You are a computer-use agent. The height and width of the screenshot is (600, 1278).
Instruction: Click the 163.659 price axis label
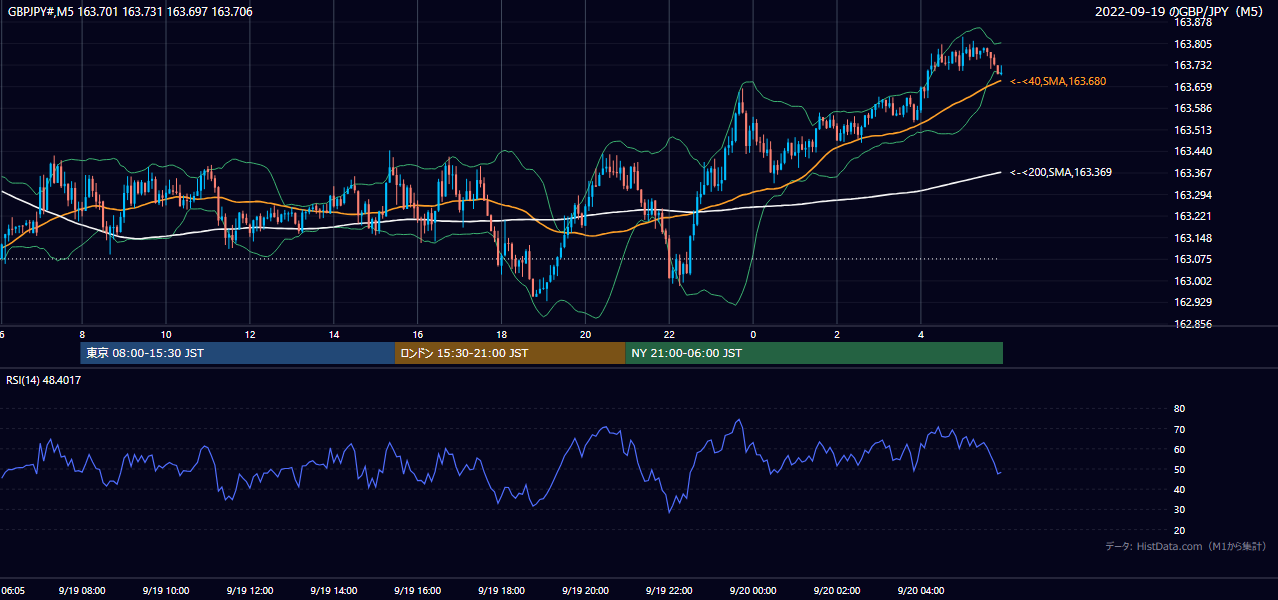(1192, 87)
